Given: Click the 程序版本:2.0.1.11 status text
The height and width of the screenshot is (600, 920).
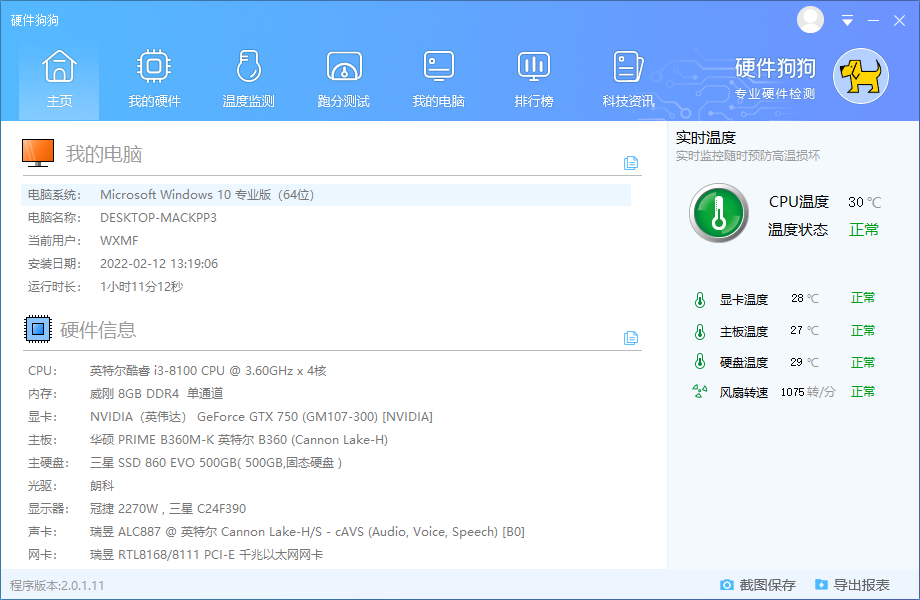Looking at the screenshot, I should (x=57, y=585).
